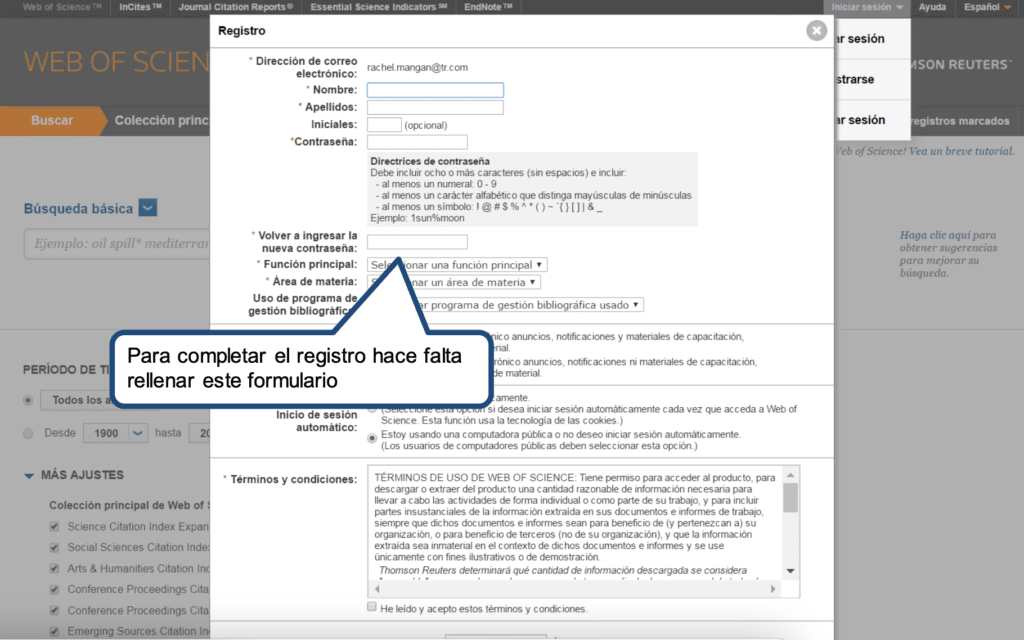
Task: Click the example password text '1sun%moon'
Action: click(438, 218)
